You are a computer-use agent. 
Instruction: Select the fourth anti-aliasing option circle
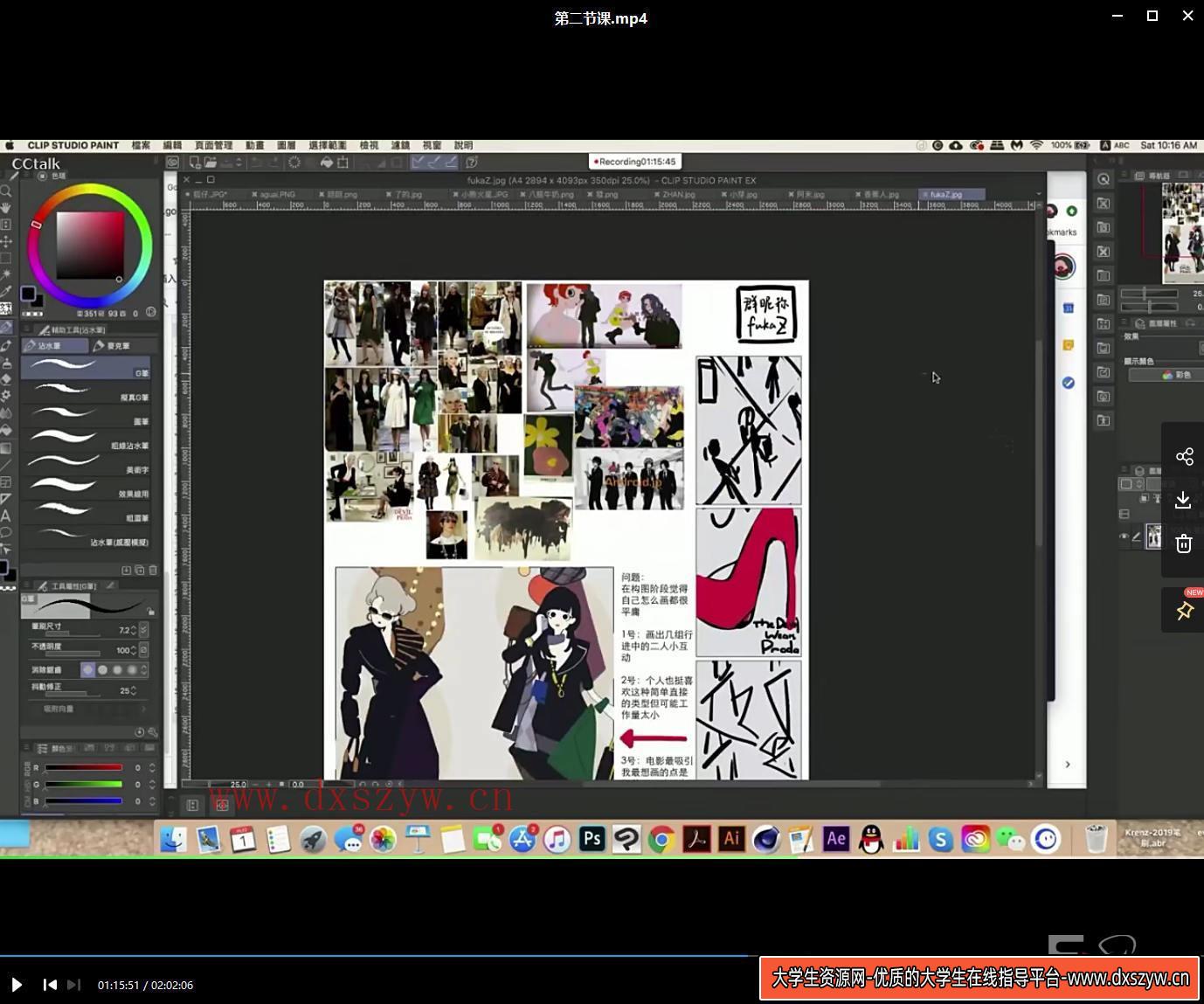[132, 670]
